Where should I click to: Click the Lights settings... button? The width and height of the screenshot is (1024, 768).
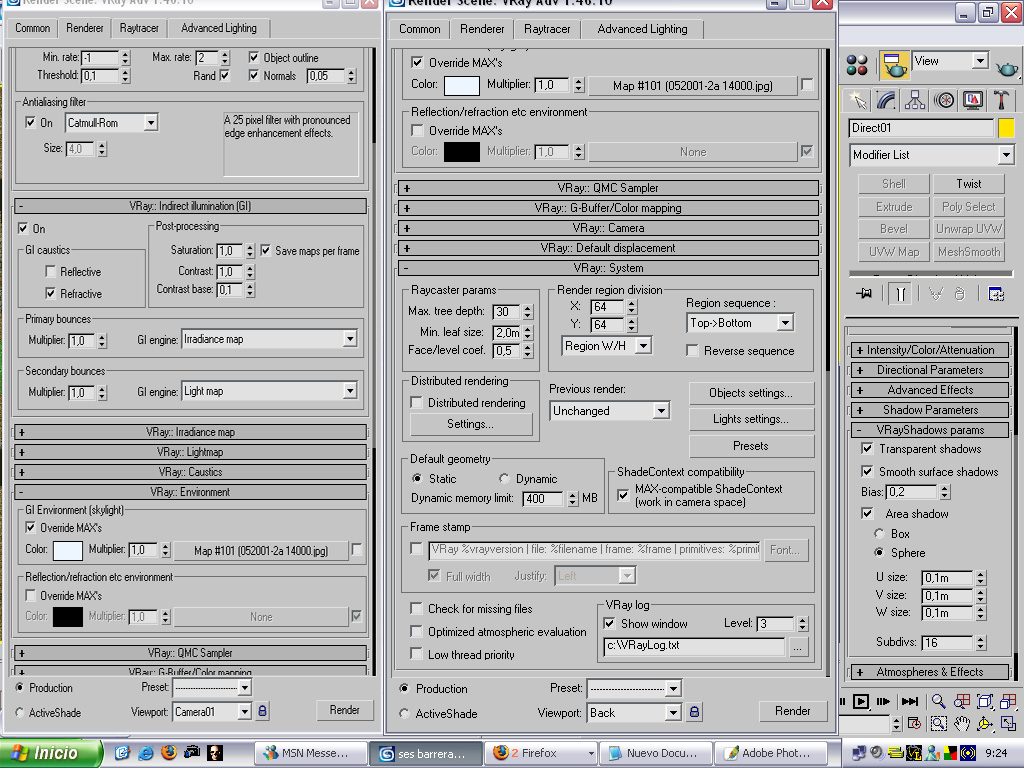pos(751,419)
